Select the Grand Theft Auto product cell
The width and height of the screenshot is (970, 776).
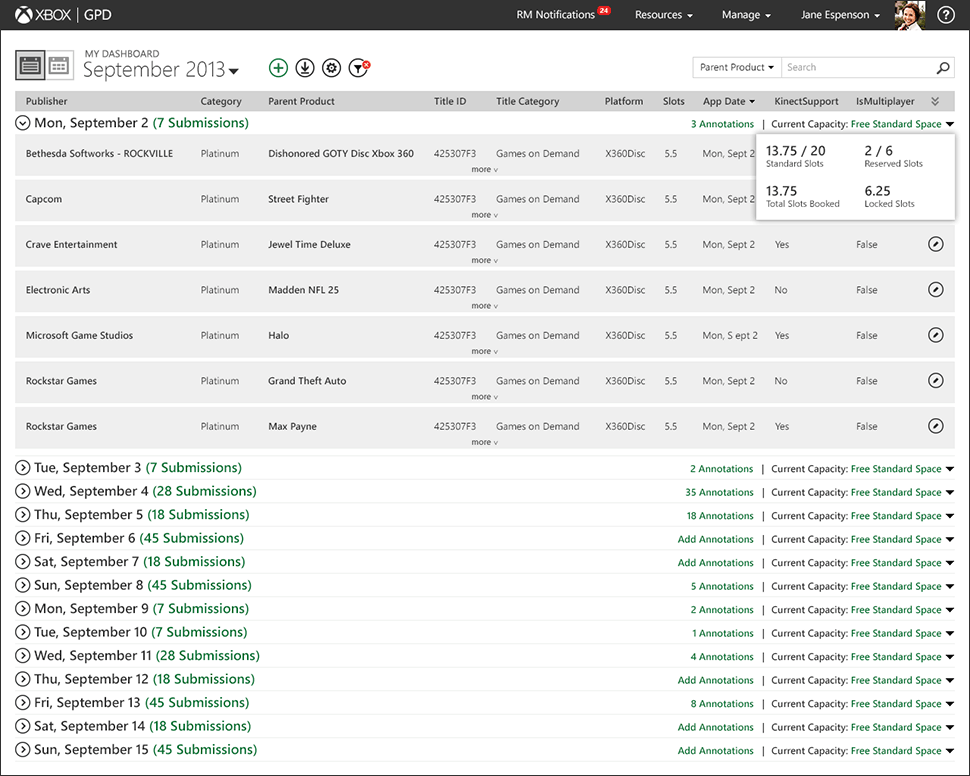coord(307,381)
